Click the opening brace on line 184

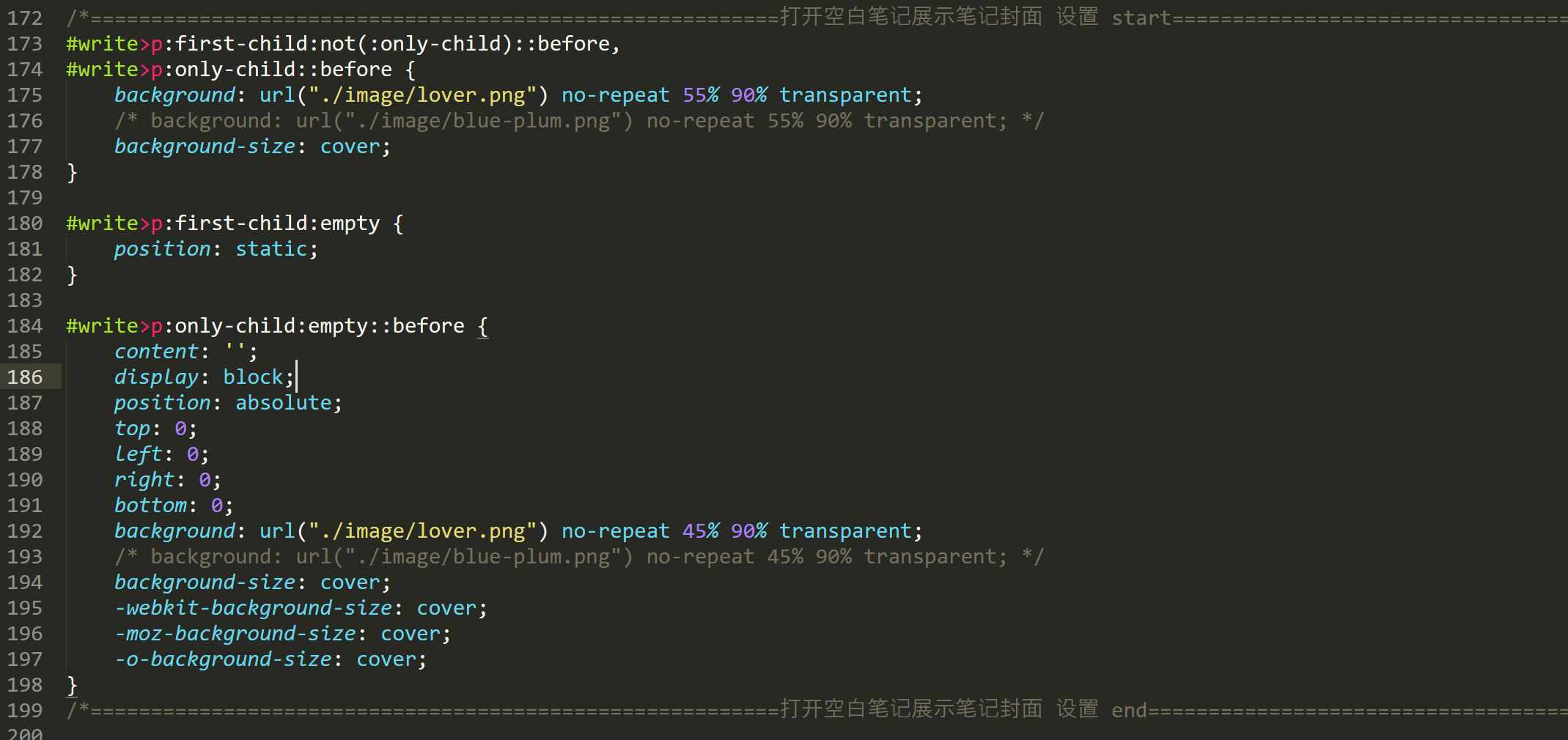coord(483,327)
